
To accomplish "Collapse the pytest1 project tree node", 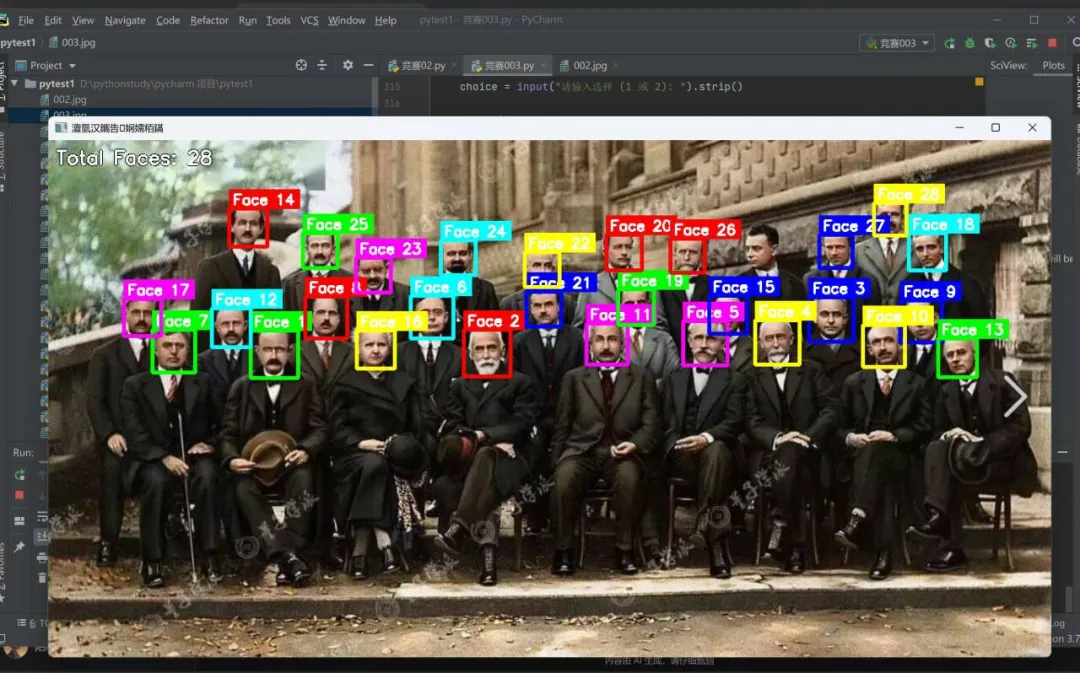I will click(15, 83).
